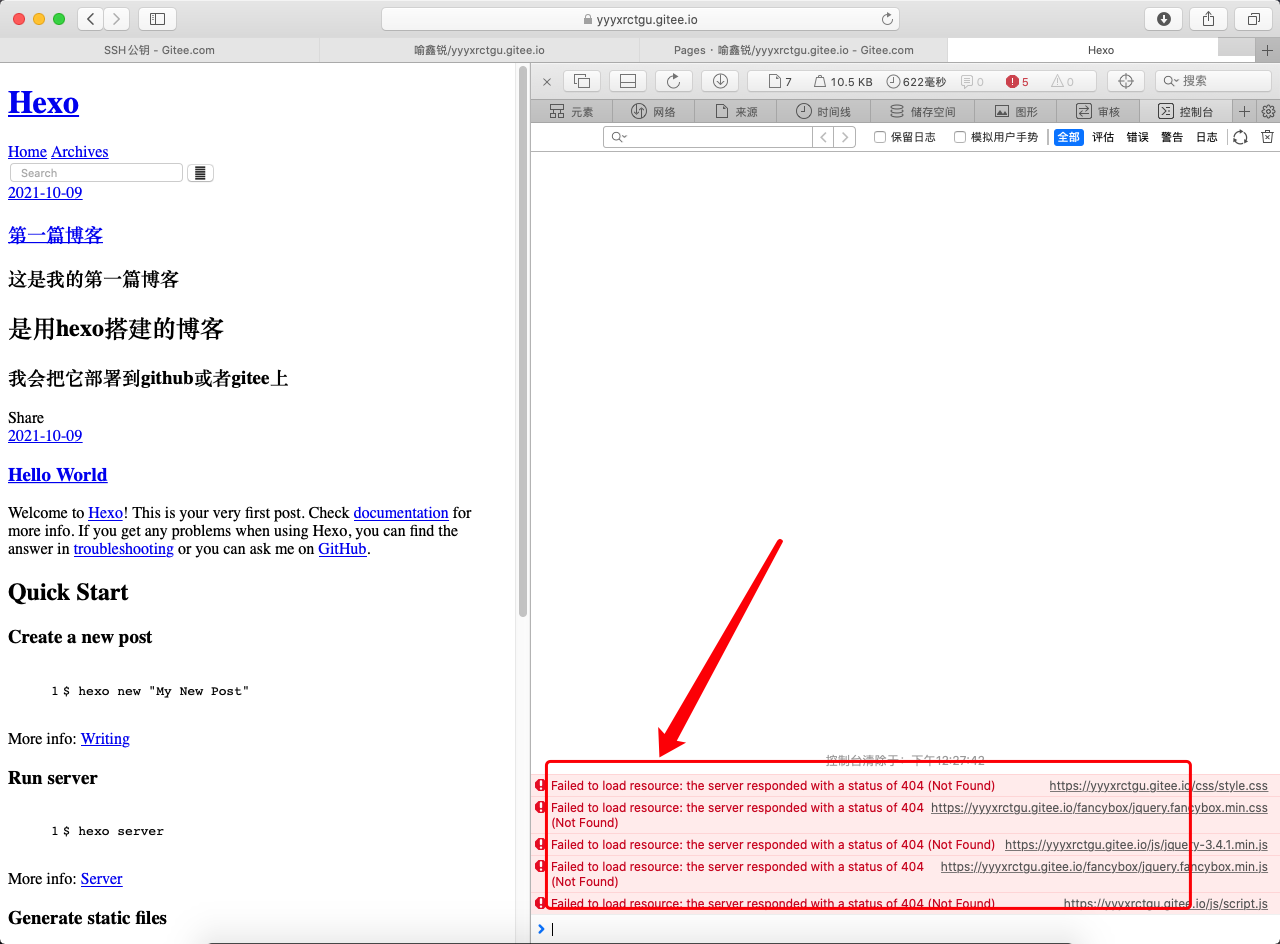Open the css/style.css error URL
The image size is (1280, 944).
[x=1158, y=786]
